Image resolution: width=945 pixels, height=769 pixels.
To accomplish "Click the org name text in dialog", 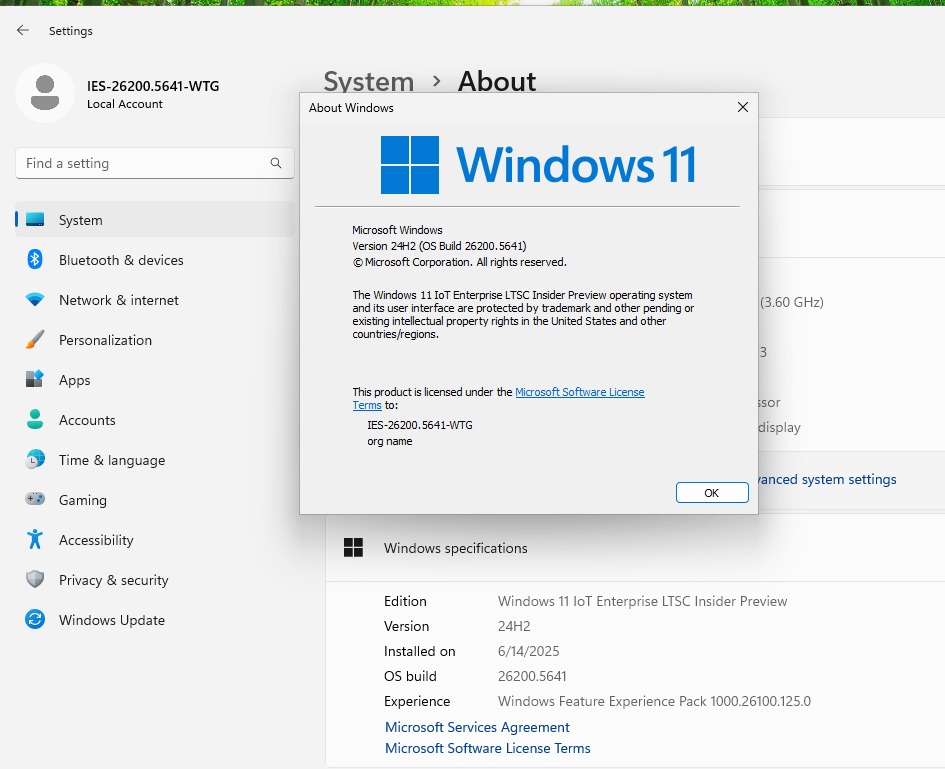I will pyautogui.click(x=390, y=441).
